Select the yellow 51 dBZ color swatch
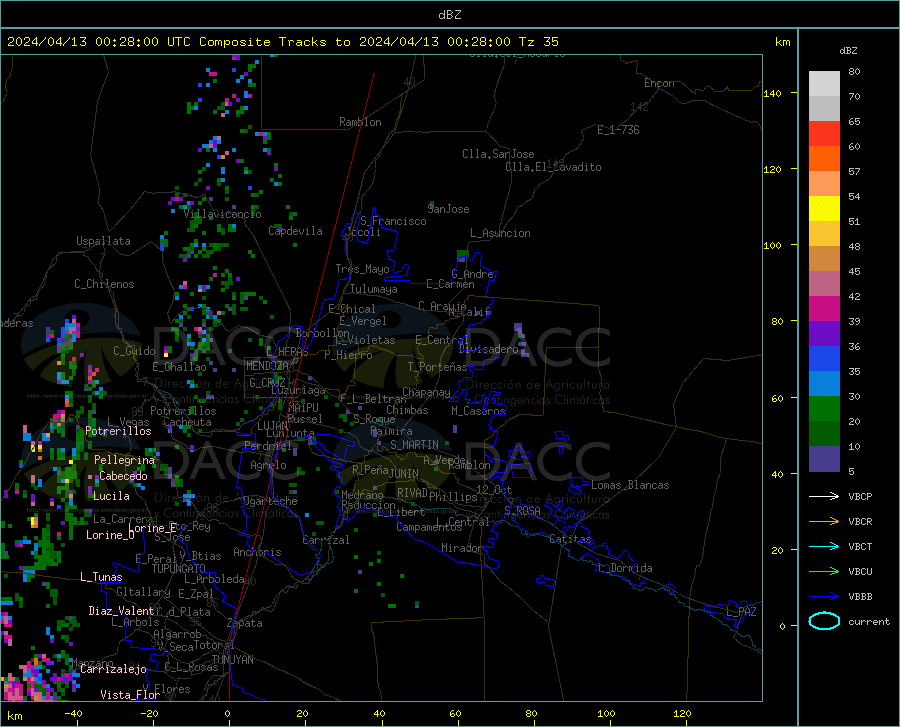The image size is (900, 727). [824, 209]
